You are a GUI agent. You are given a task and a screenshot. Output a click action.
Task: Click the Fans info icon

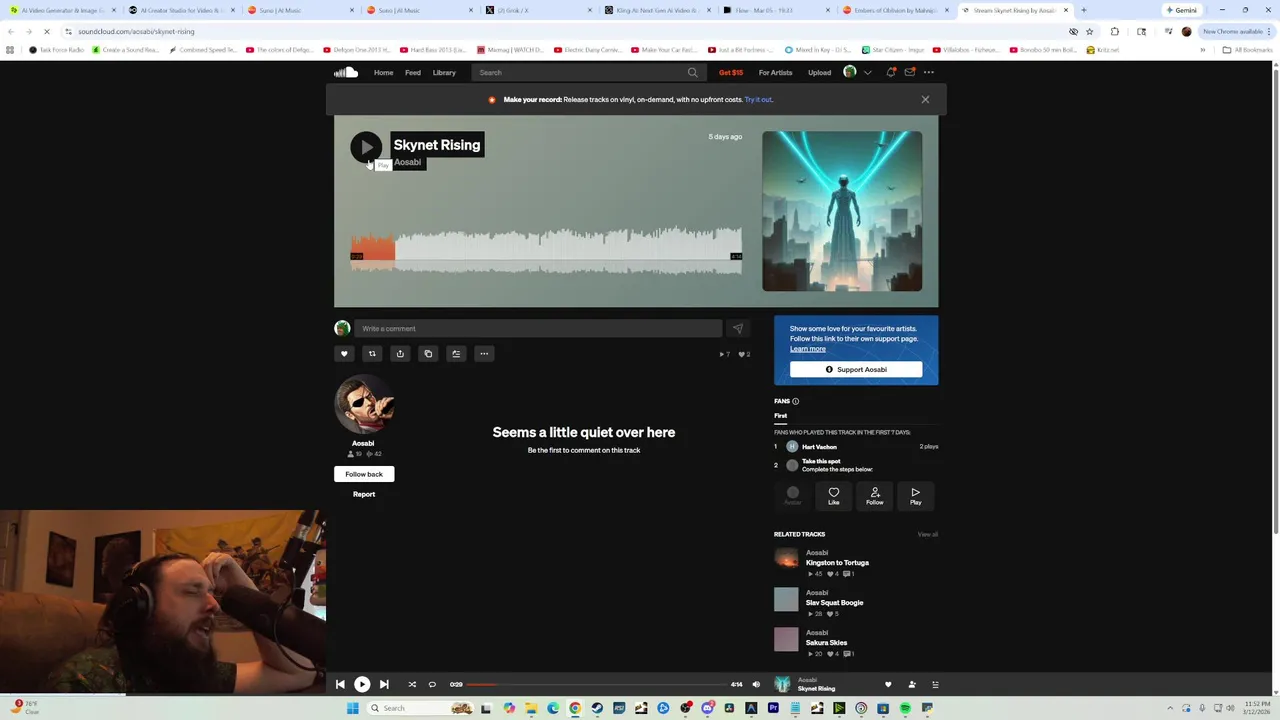(796, 401)
